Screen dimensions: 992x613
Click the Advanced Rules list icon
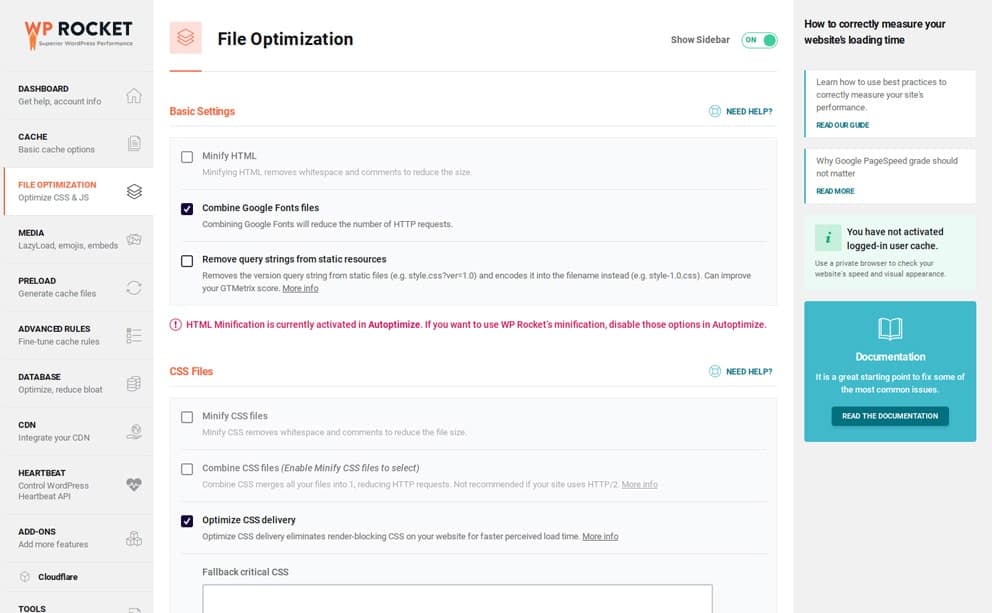point(134,335)
